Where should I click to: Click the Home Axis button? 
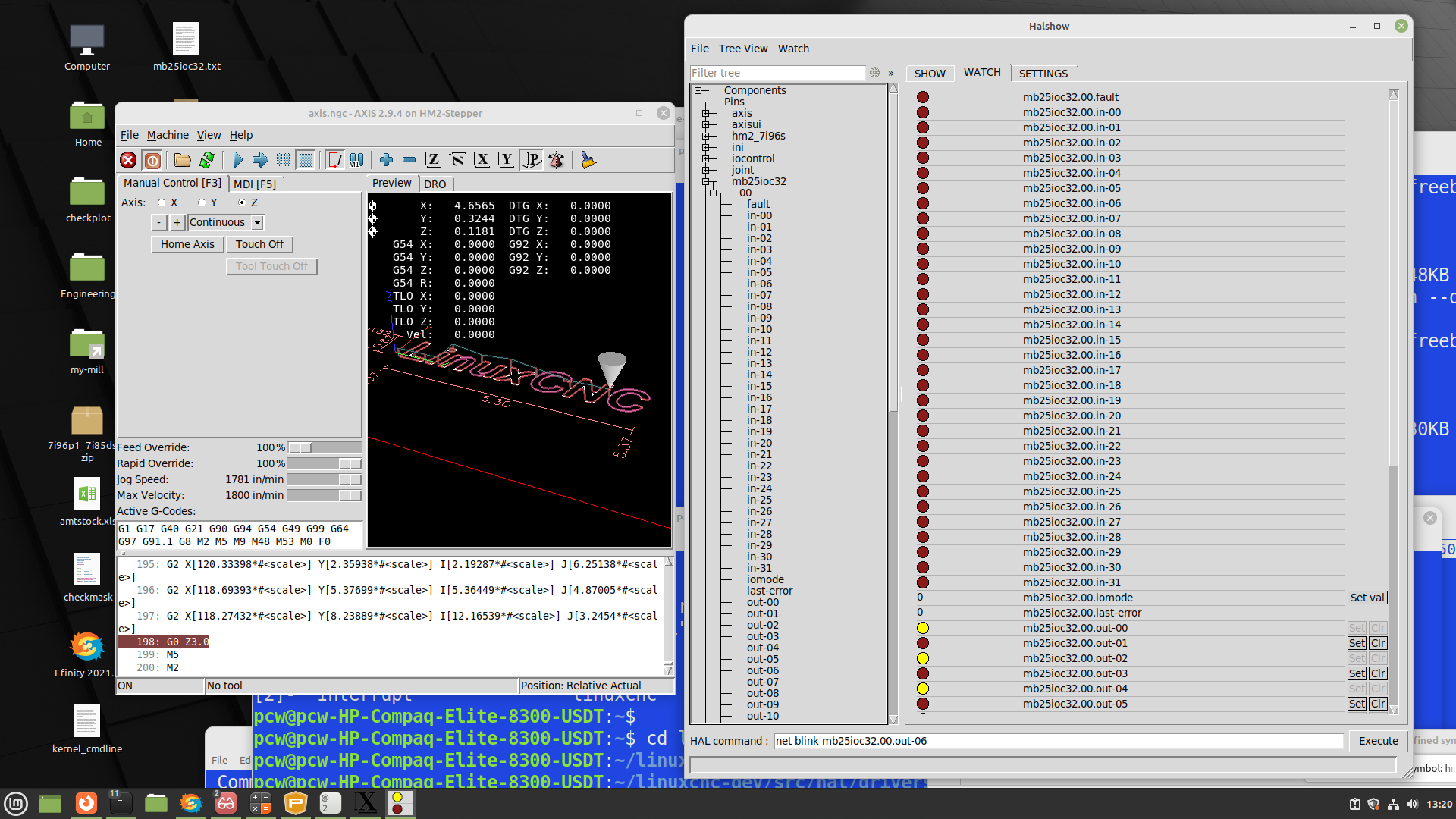coord(187,244)
